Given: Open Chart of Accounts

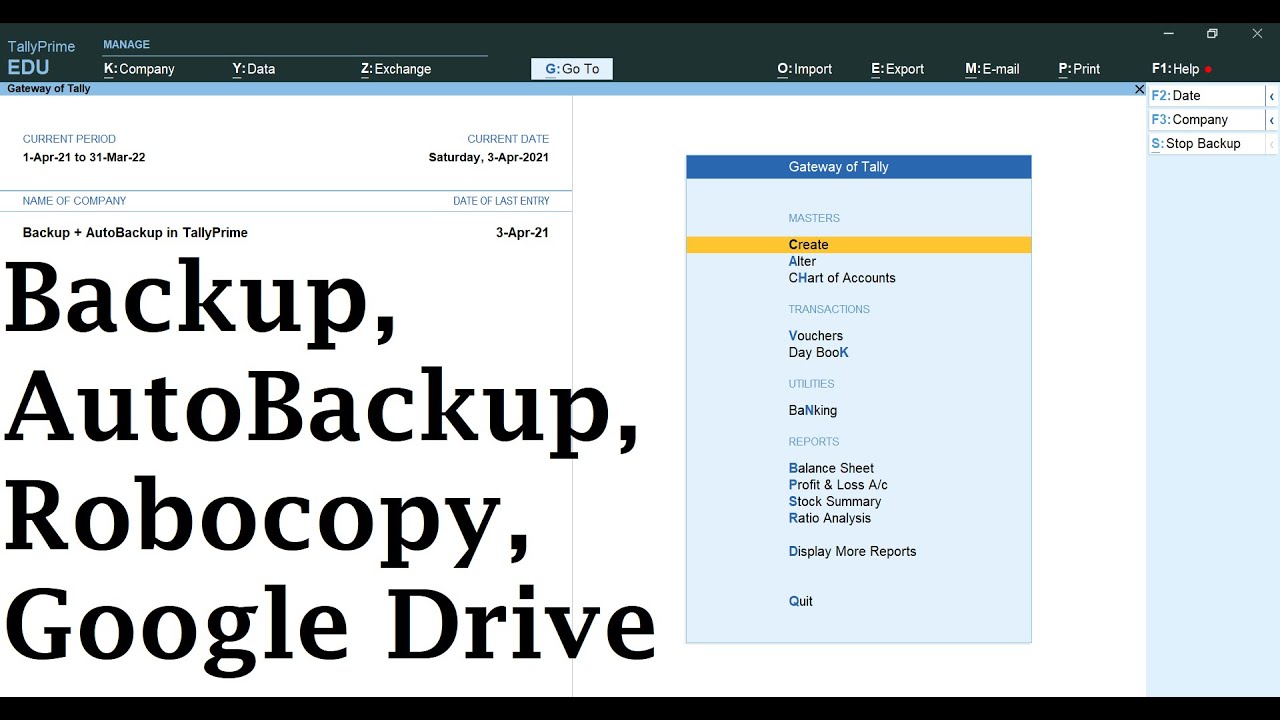Looking at the screenshot, I should click(x=842, y=278).
